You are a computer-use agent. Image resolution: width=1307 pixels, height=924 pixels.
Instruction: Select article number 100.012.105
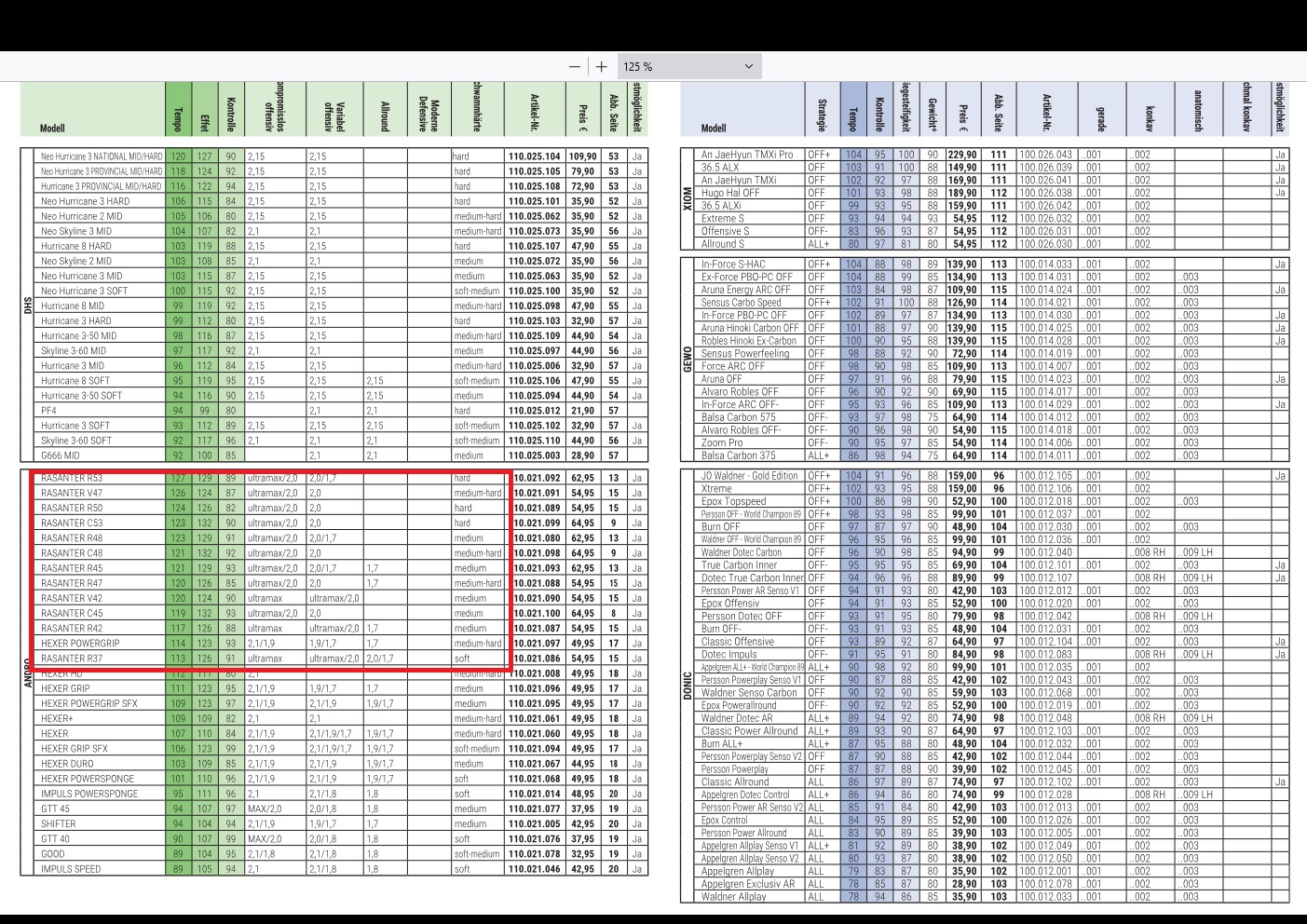1045,476
